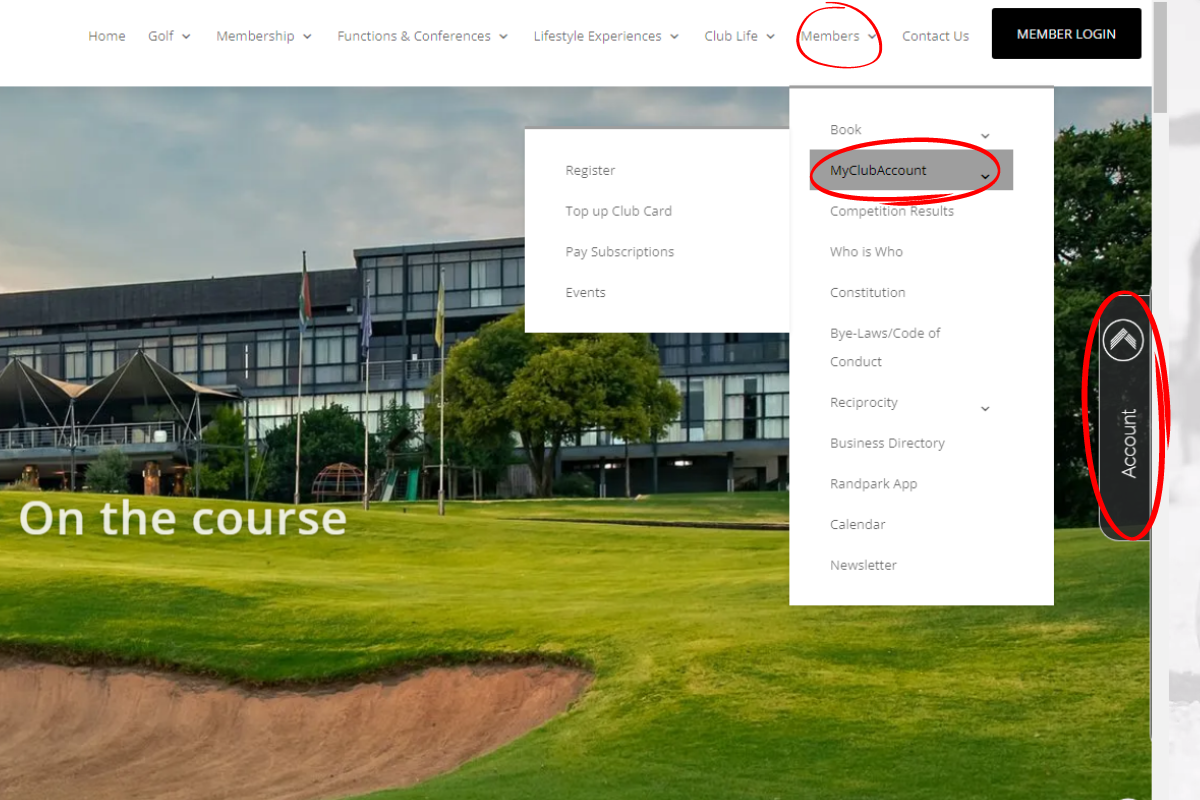Expand the Golf dropdown chevron

pyautogui.click(x=186, y=37)
